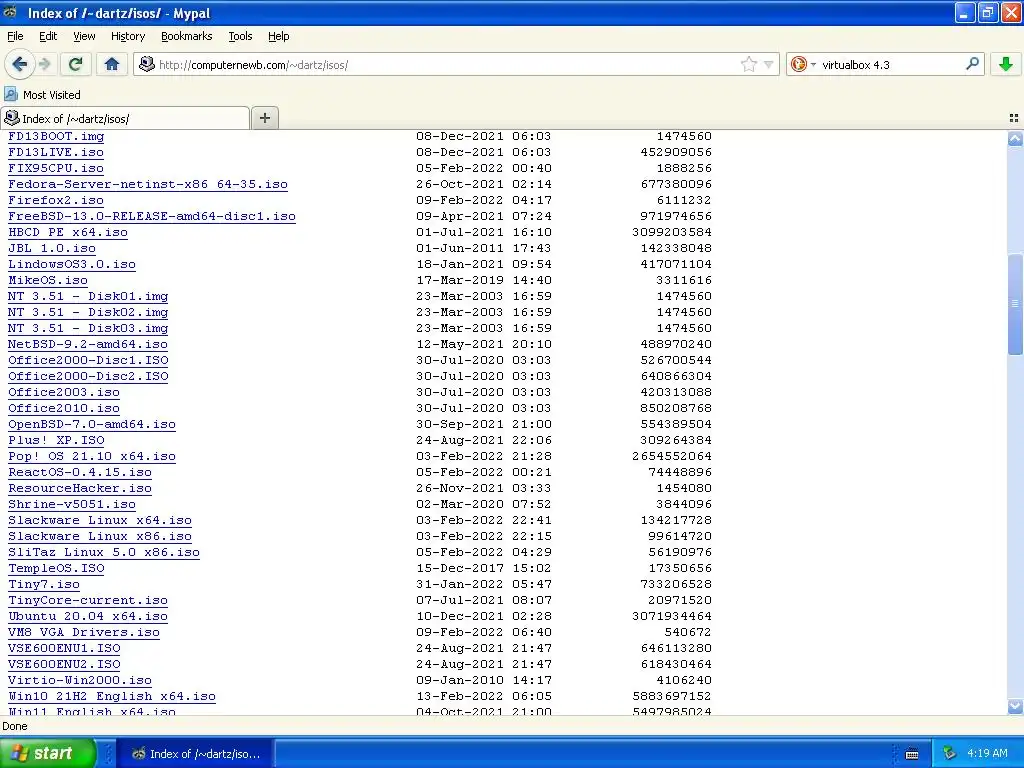1024x768 pixels.
Task: Click SliTaz Linux 5.0 x86.iso link
Action: [104, 552]
